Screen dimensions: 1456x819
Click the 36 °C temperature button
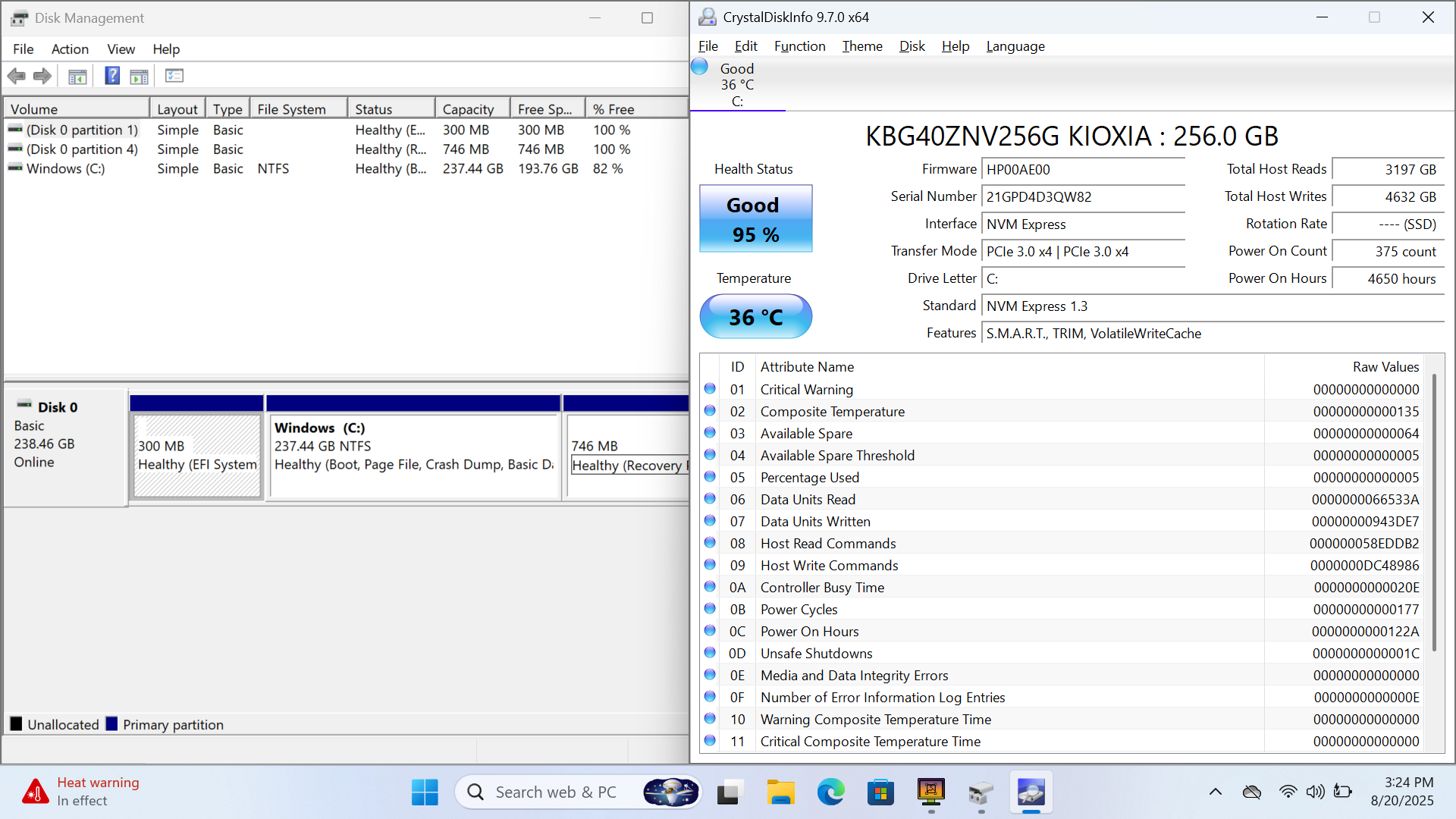pos(755,317)
